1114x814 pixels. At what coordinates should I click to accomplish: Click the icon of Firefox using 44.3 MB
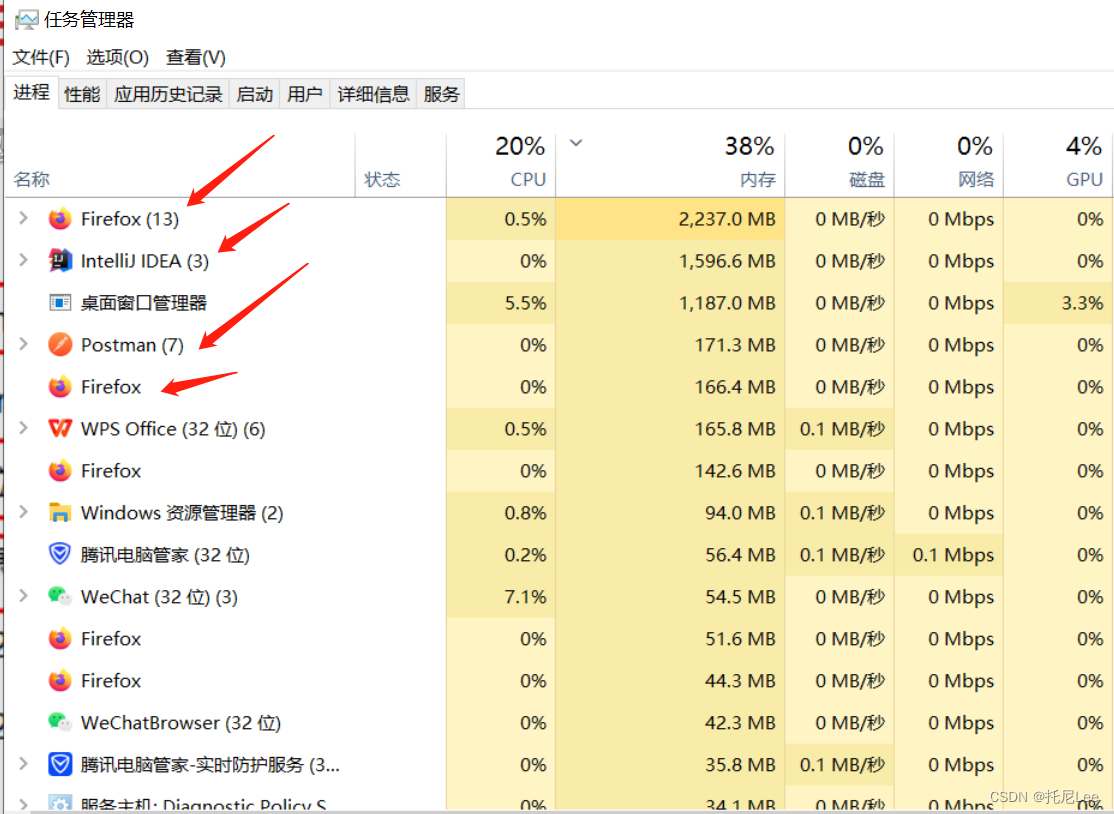point(60,680)
